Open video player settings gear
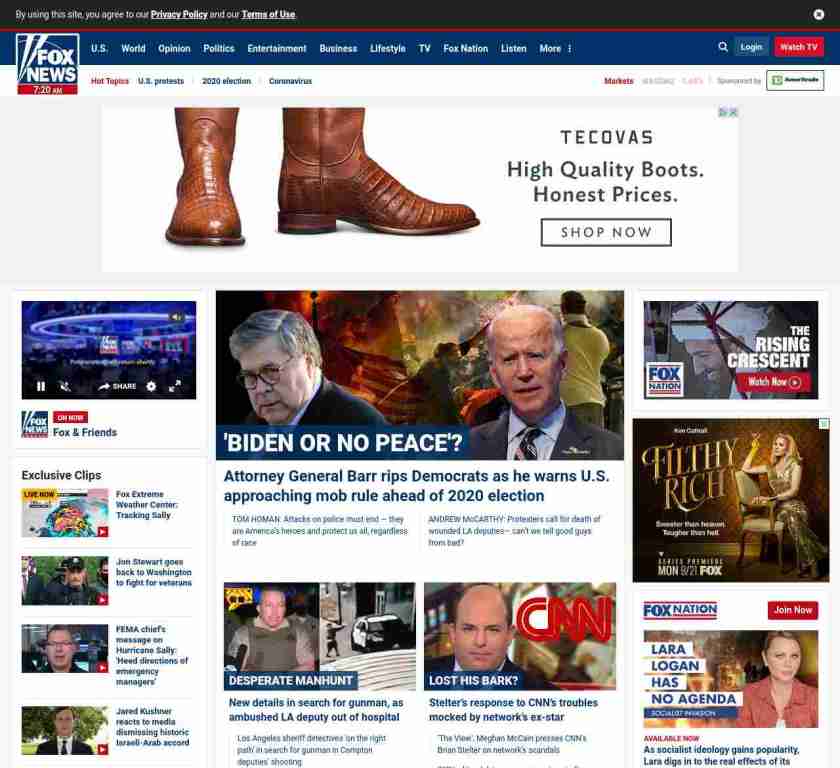This screenshot has width=840, height=768. (151, 386)
